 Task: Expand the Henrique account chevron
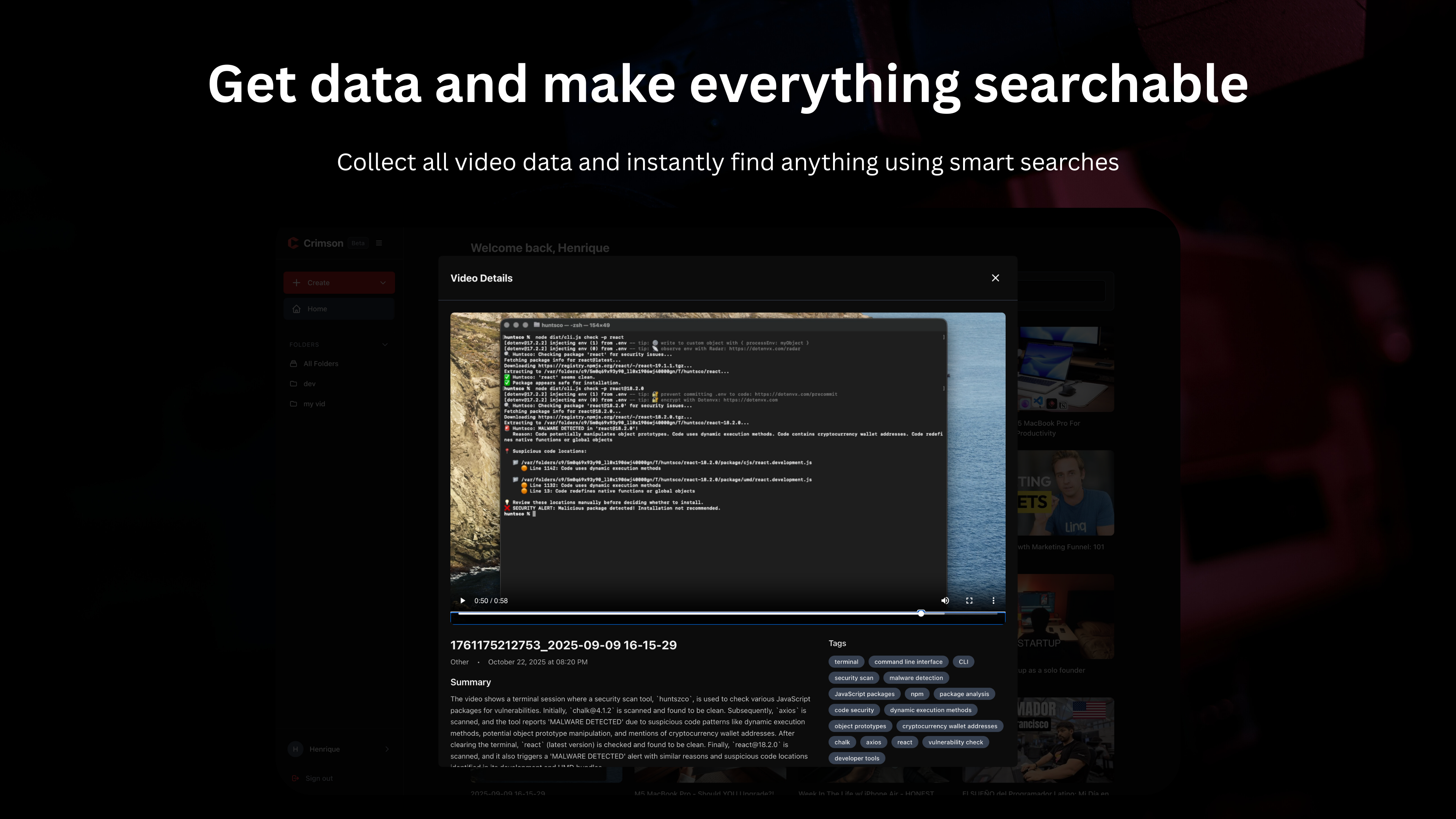[x=387, y=749]
